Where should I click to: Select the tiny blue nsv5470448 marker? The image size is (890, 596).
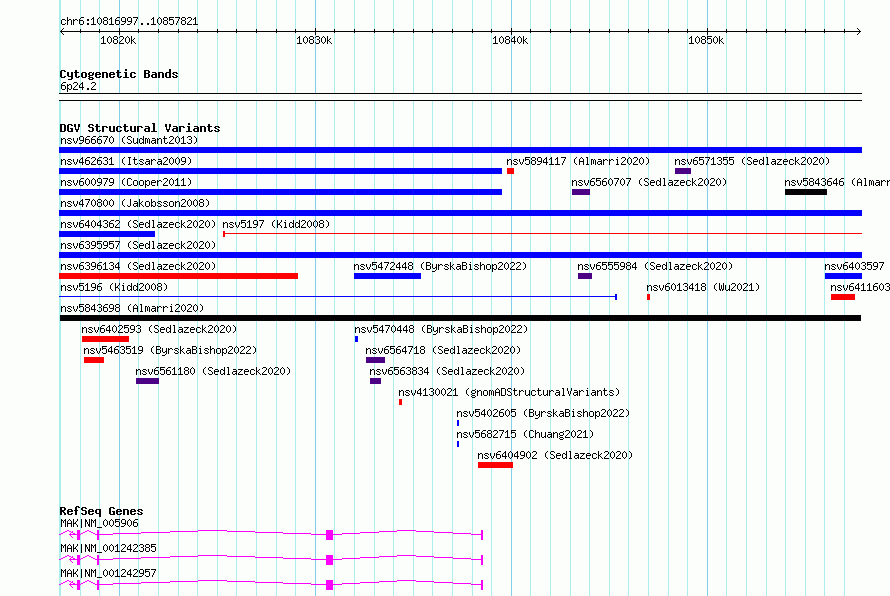[x=356, y=339]
